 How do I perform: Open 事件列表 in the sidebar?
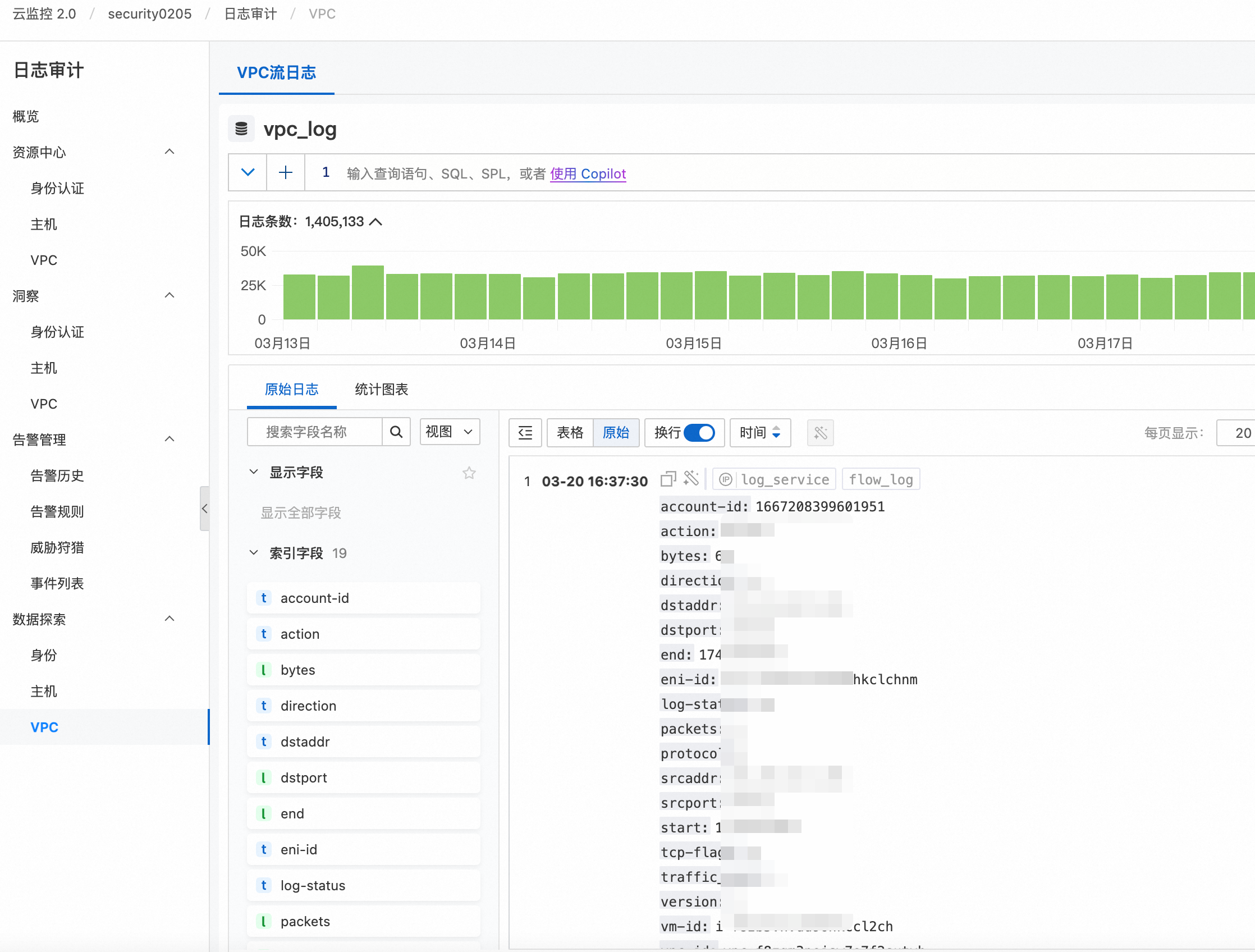(57, 583)
